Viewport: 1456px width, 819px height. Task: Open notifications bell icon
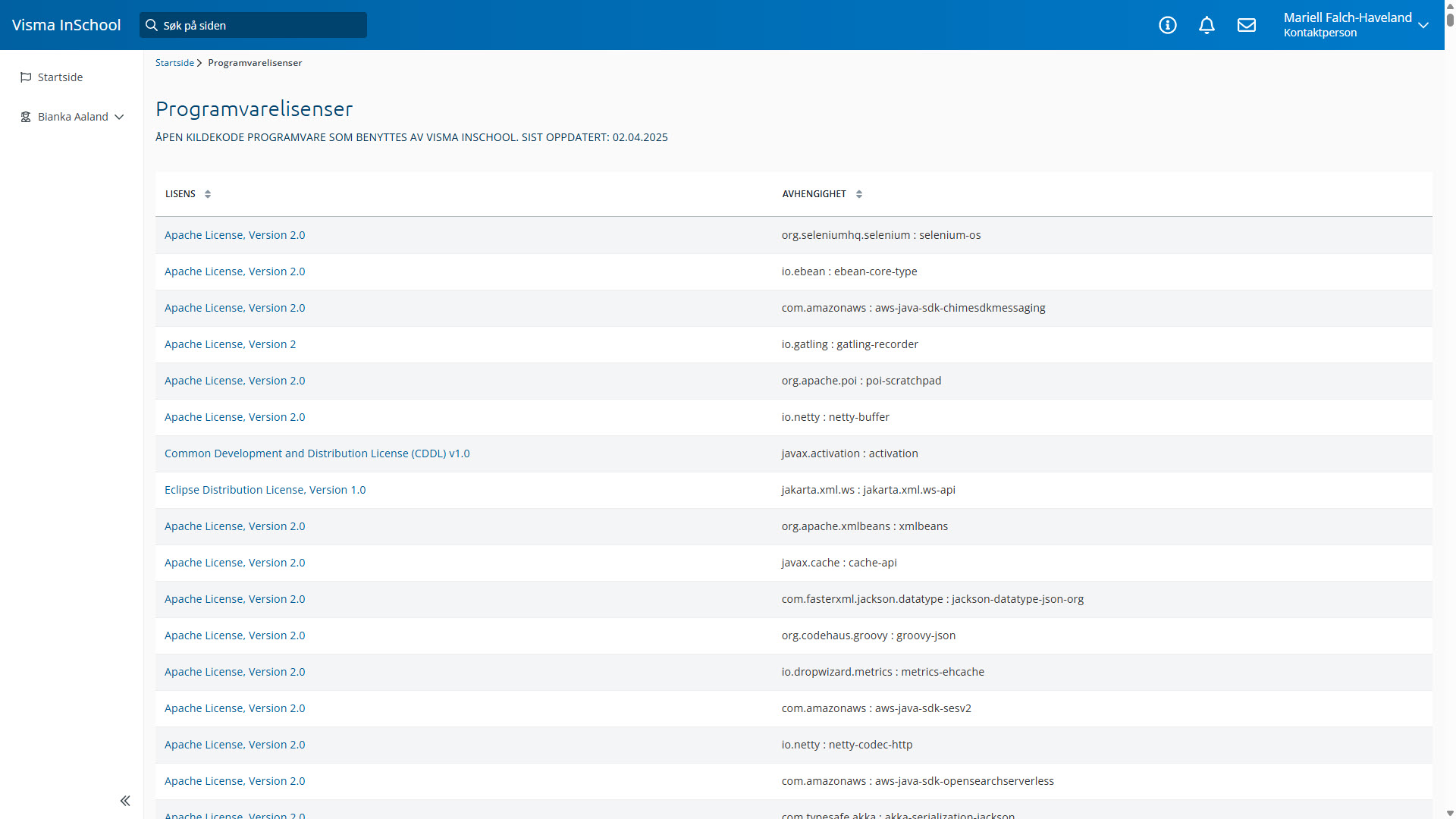click(x=1207, y=25)
